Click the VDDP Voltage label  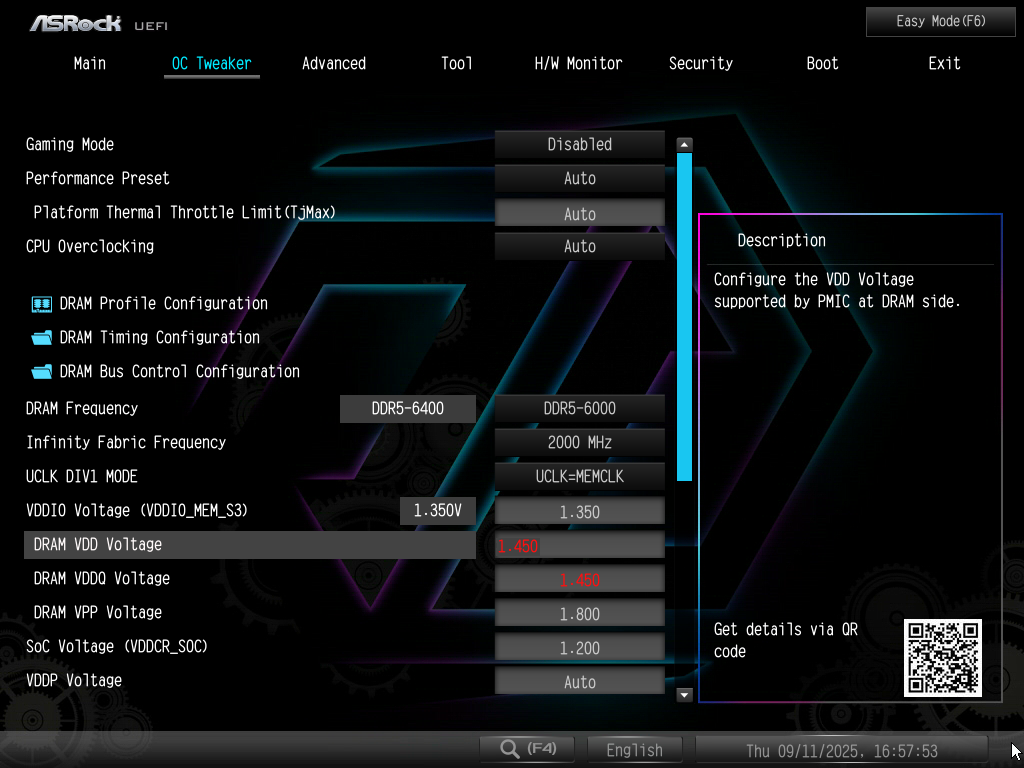[74, 680]
